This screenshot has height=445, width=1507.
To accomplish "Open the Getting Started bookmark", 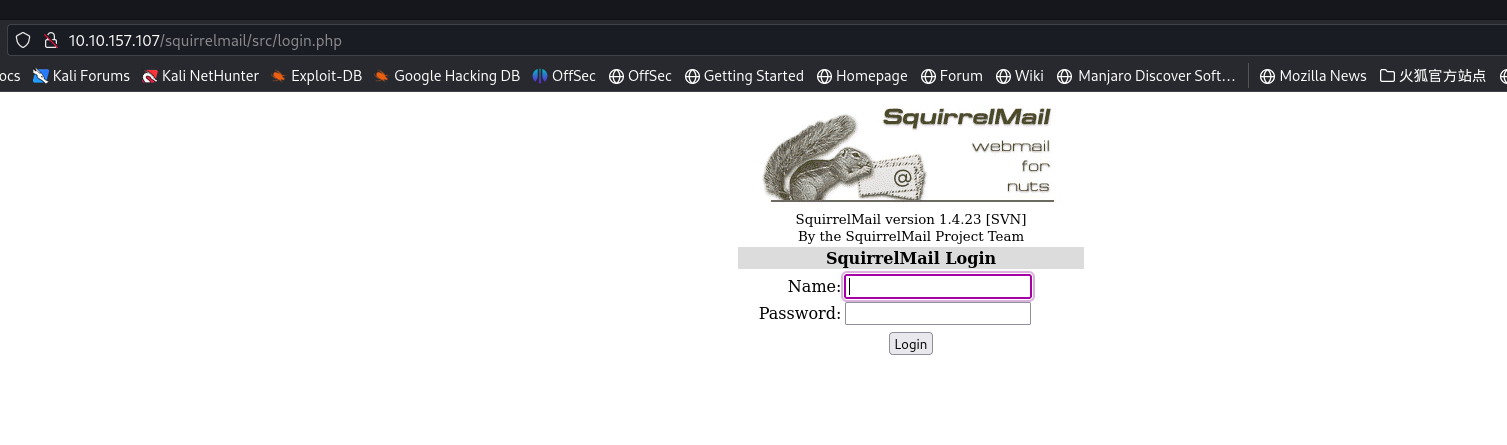I will (744, 76).
